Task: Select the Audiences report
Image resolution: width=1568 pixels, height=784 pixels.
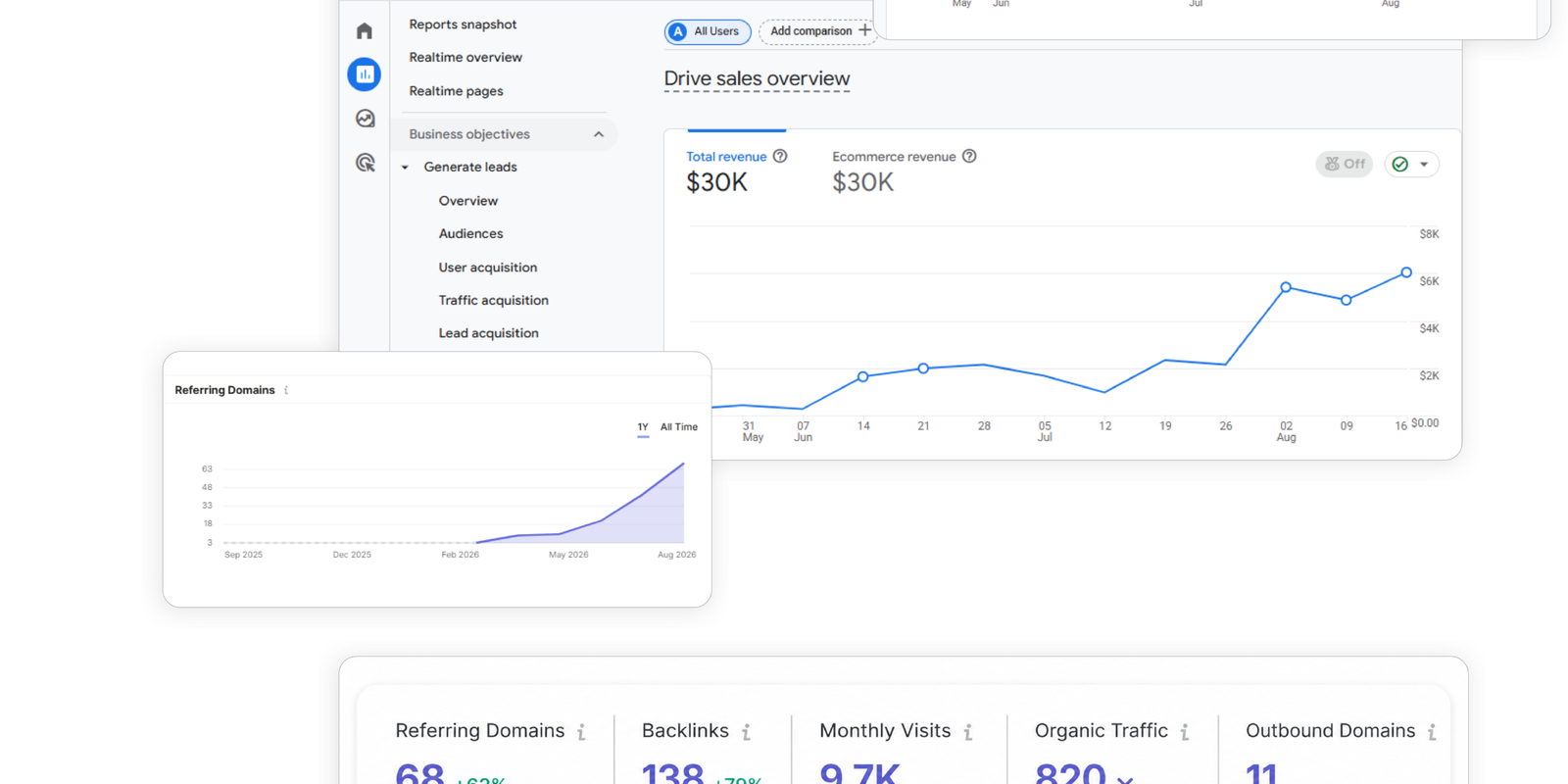Action: (470, 234)
